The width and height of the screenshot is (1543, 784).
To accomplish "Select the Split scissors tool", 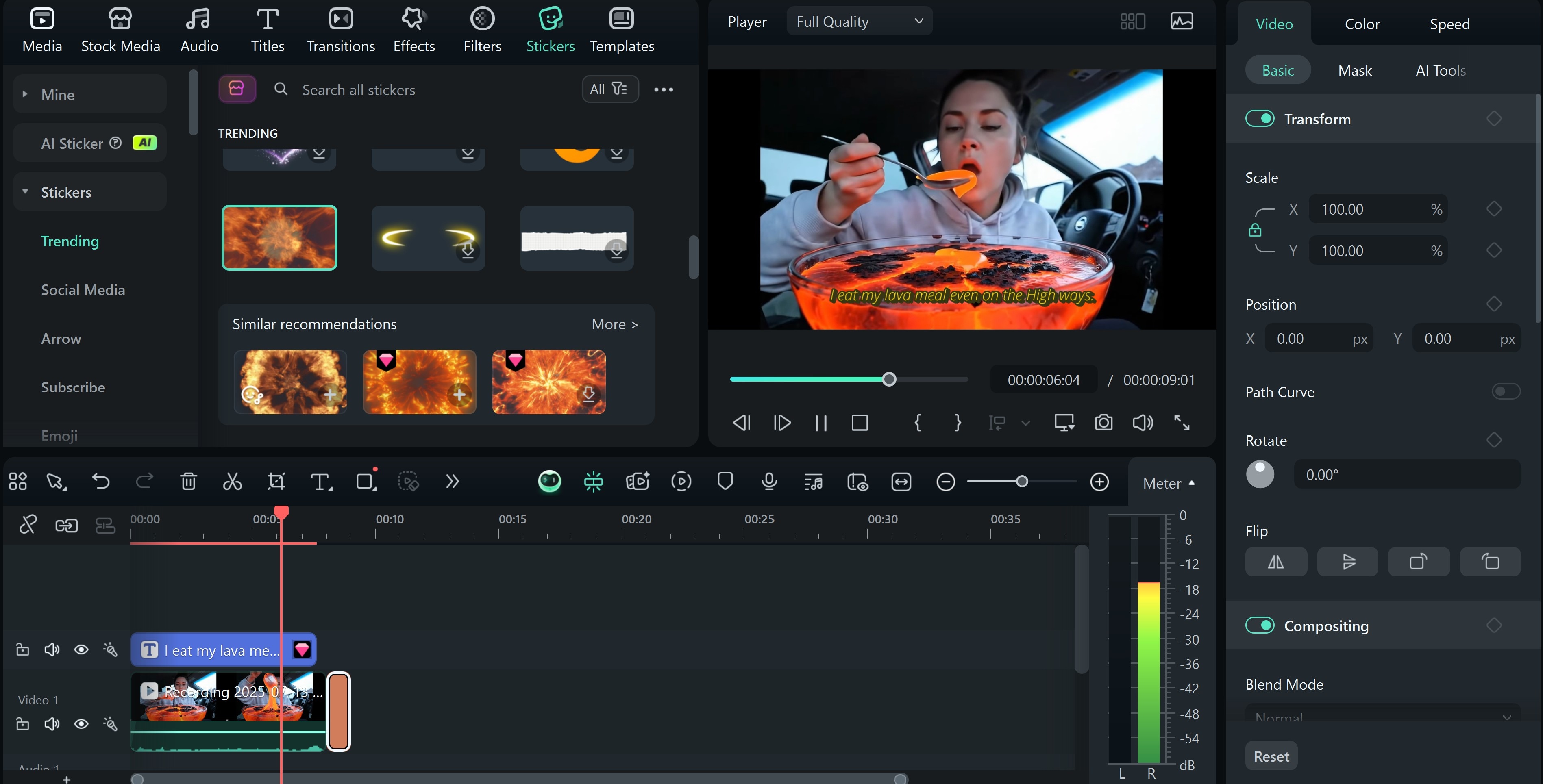I will coord(233,482).
